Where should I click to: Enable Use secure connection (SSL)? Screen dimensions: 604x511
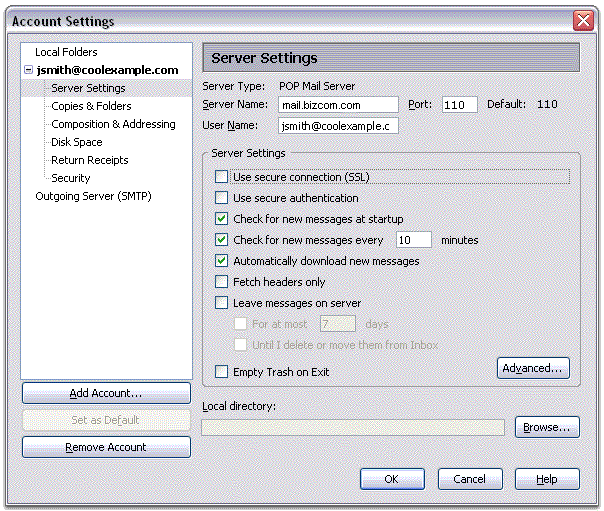coord(222,177)
